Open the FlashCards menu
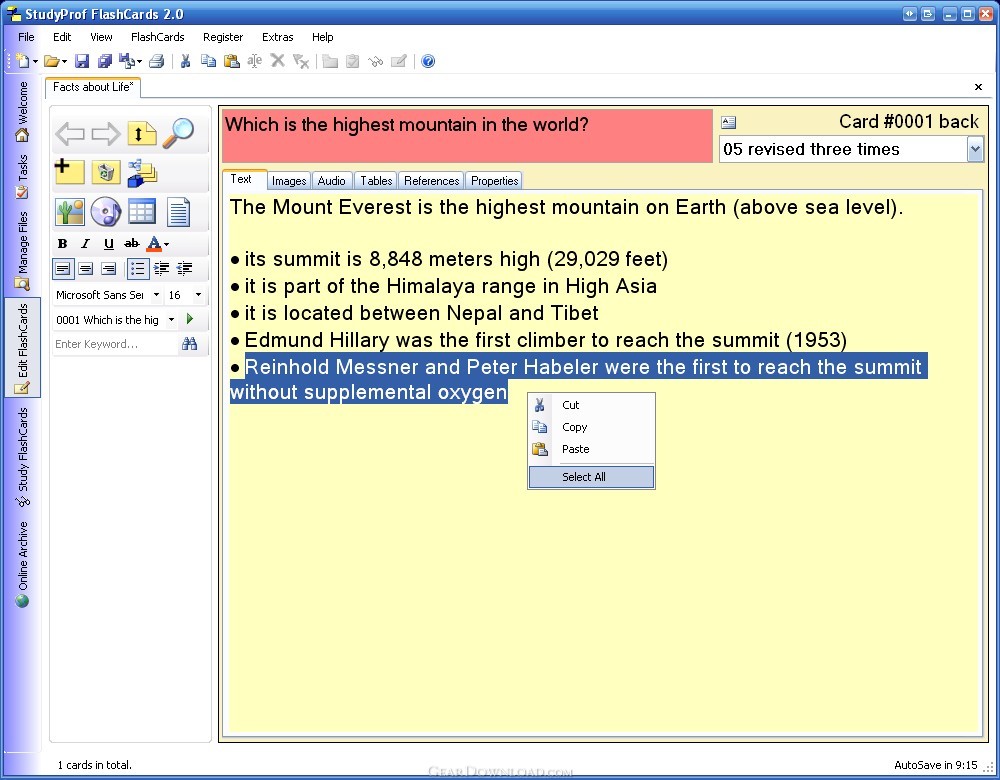Screen dimensions: 1000x780 click(x=158, y=37)
